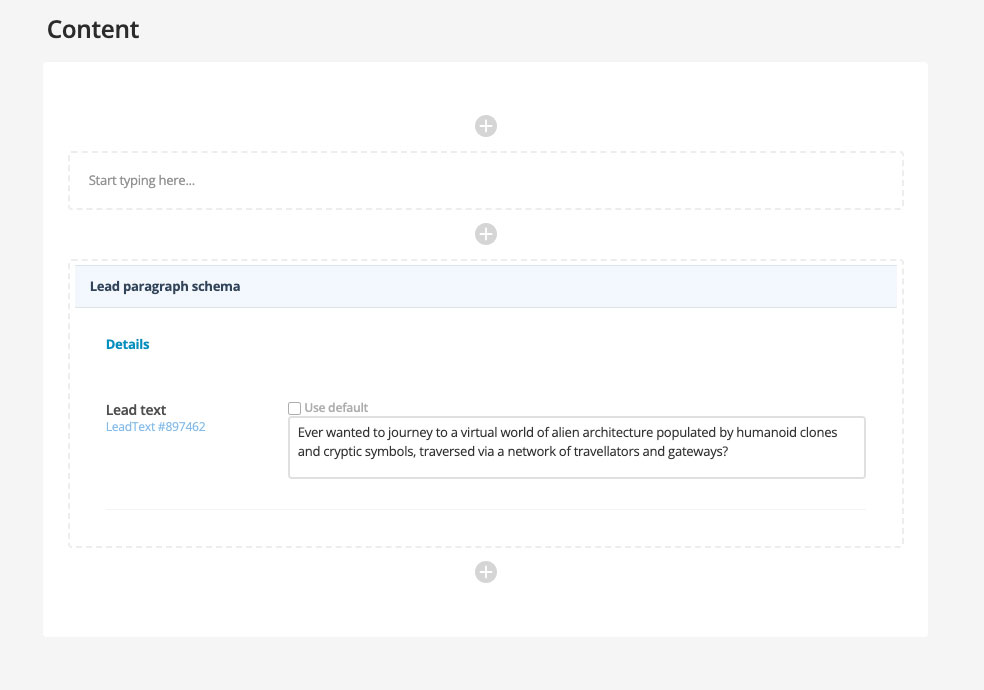Image resolution: width=984 pixels, height=690 pixels.
Task: Click the plus icon above Lead paragraph schema
Action: pos(486,234)
